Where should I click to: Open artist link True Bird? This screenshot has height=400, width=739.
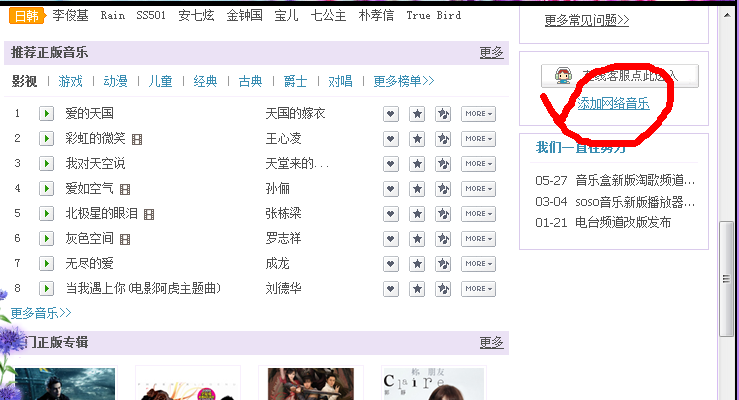coord(434,16)
